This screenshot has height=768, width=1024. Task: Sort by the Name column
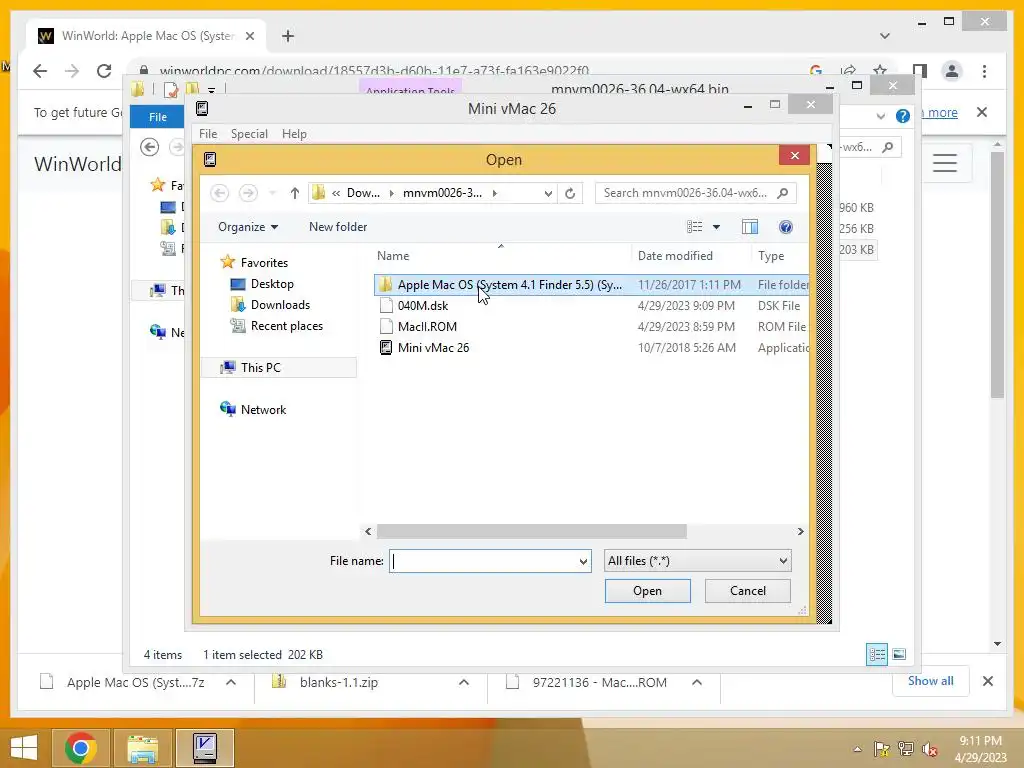[x=393, y=256]
